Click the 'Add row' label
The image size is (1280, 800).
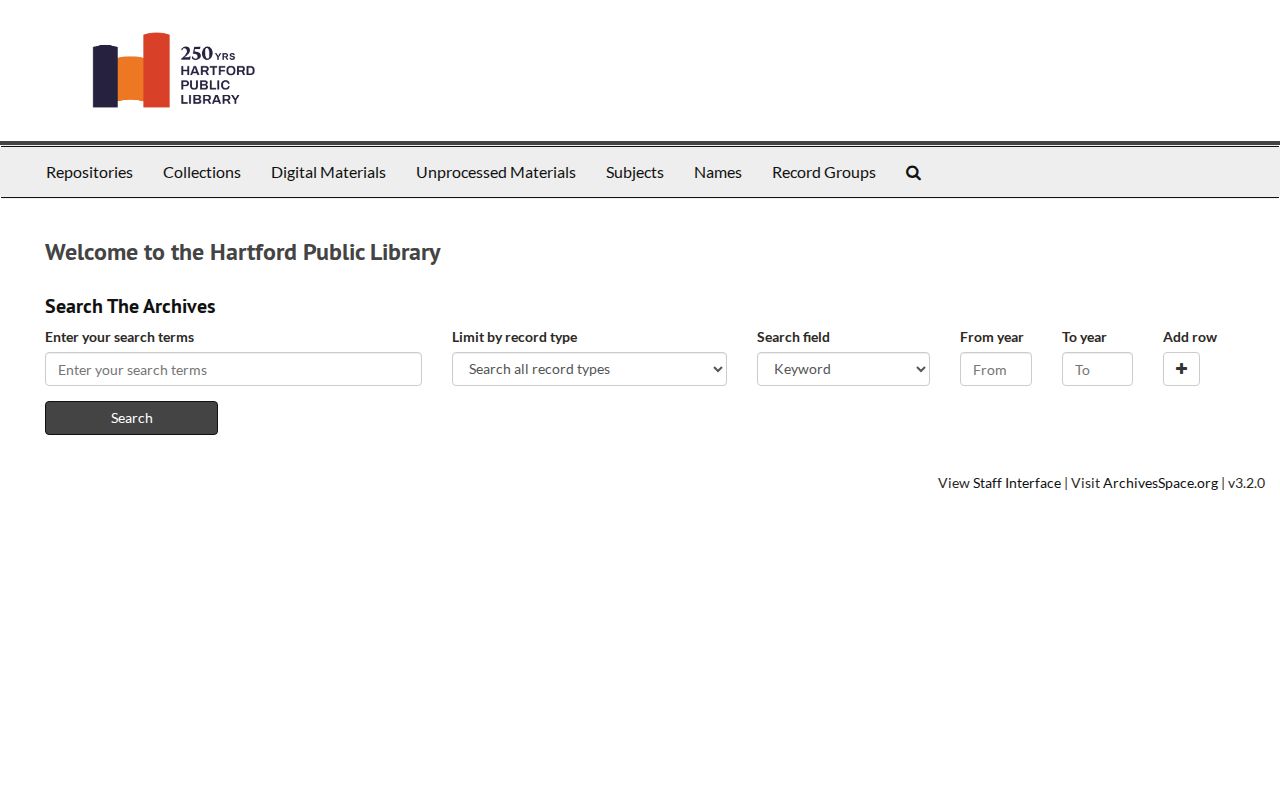(x=1190, y=337)
